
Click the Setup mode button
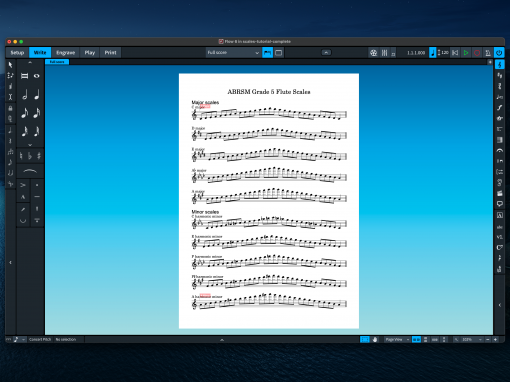17,53
